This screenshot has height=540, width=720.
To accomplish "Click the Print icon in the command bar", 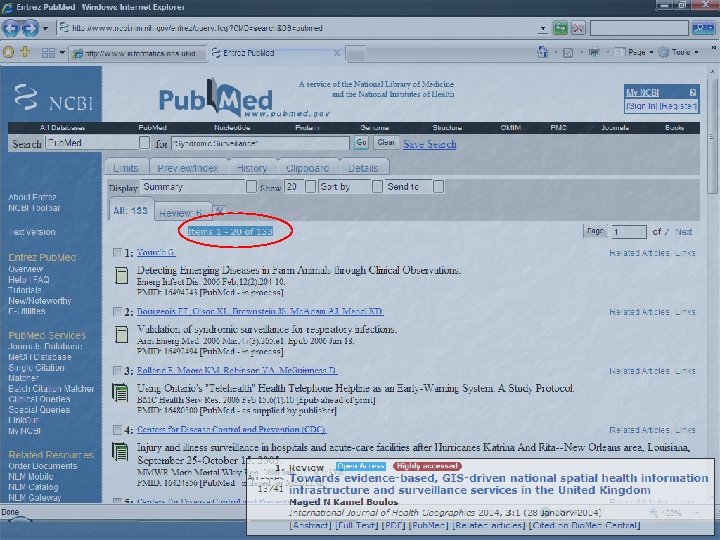I will click(x=594, y=52).
